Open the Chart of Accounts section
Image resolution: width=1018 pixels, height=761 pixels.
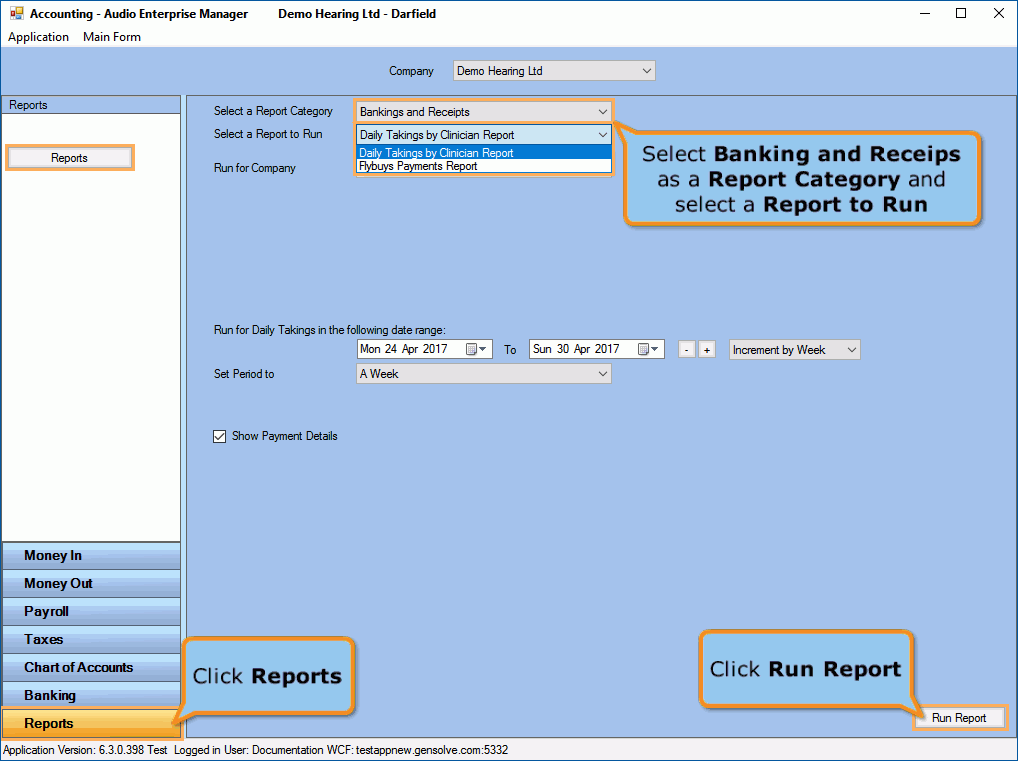pyautogui.click(x=90, y=667)
